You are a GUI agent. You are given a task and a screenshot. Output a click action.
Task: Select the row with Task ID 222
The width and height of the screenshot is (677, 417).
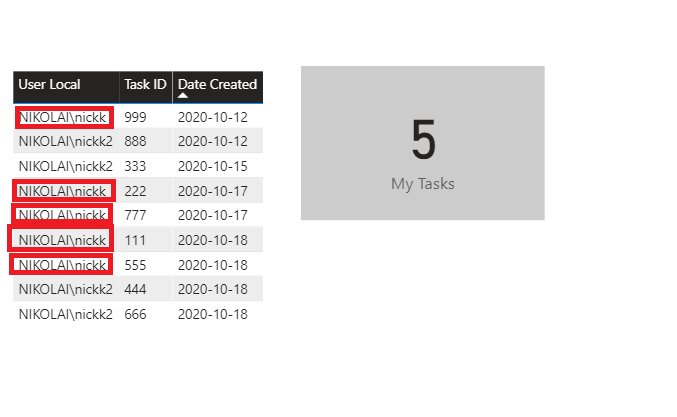138,191
